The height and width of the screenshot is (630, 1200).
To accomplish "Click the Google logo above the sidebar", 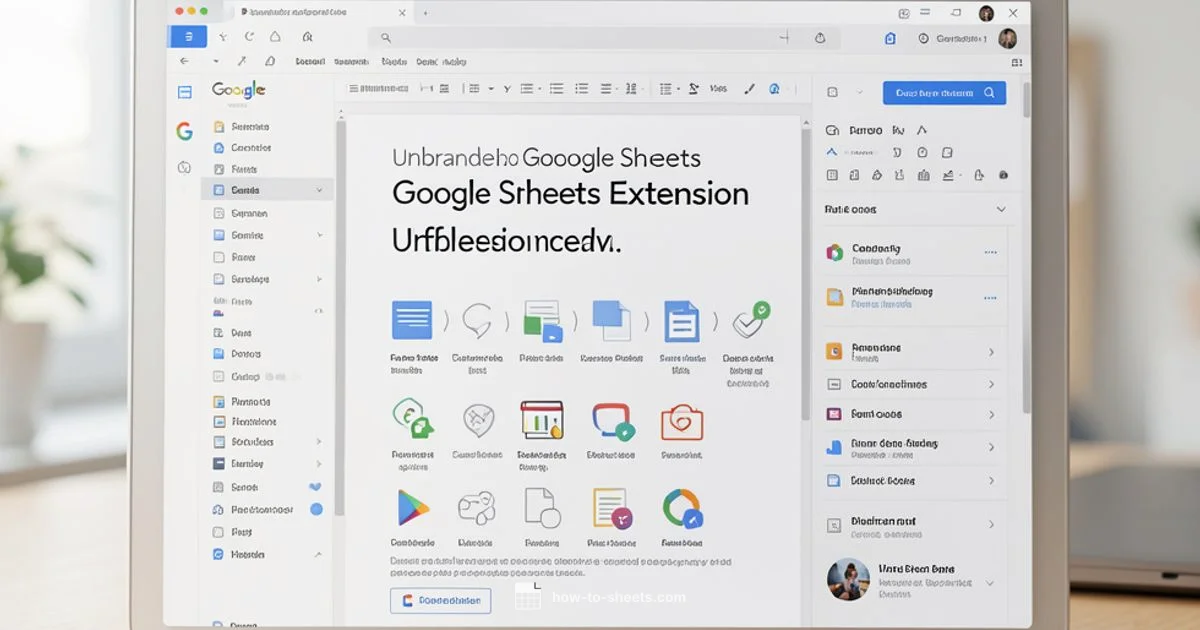I will [x=238, y=90].
